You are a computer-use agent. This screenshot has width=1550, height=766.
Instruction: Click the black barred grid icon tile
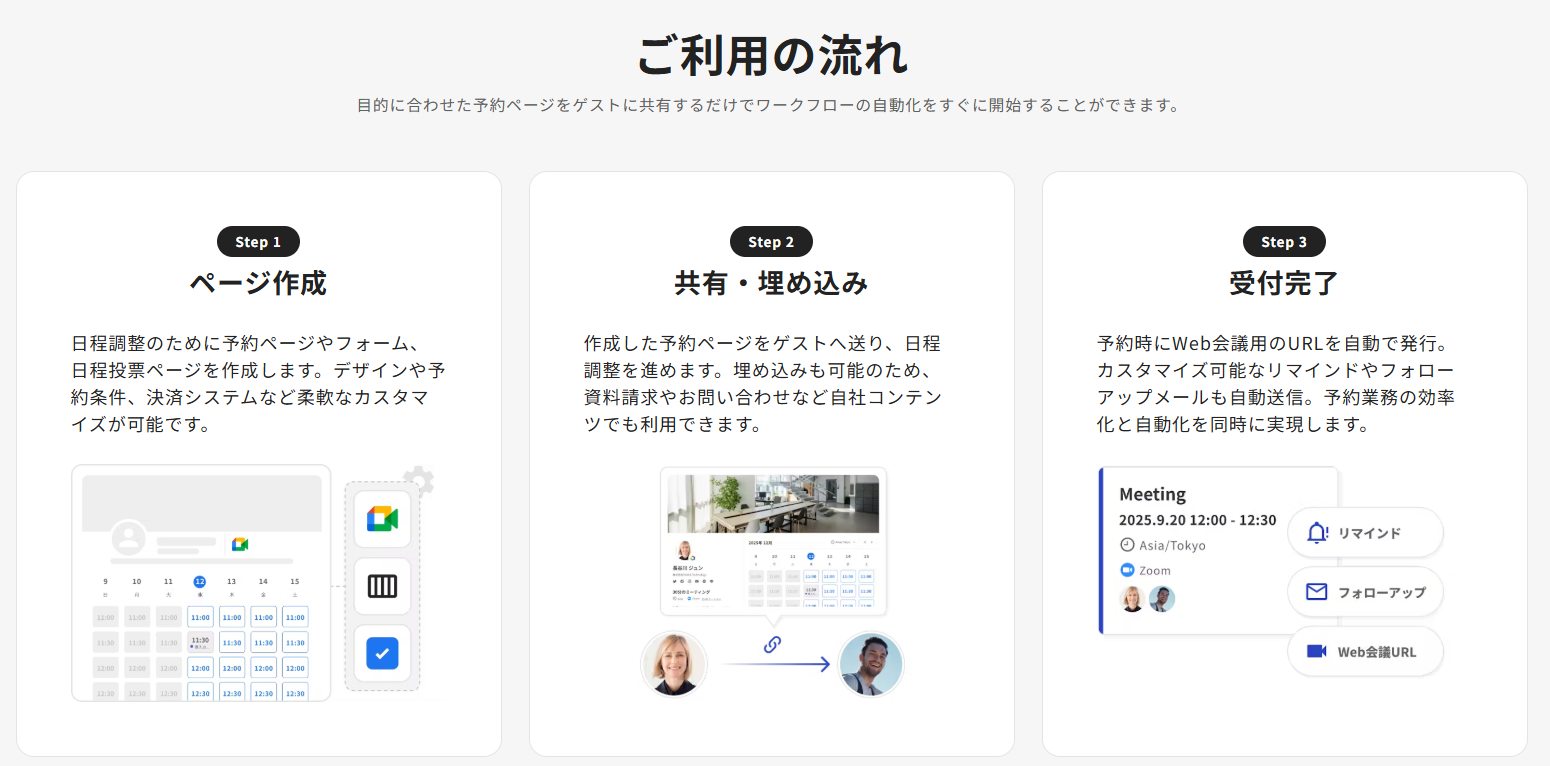(382, 586)
